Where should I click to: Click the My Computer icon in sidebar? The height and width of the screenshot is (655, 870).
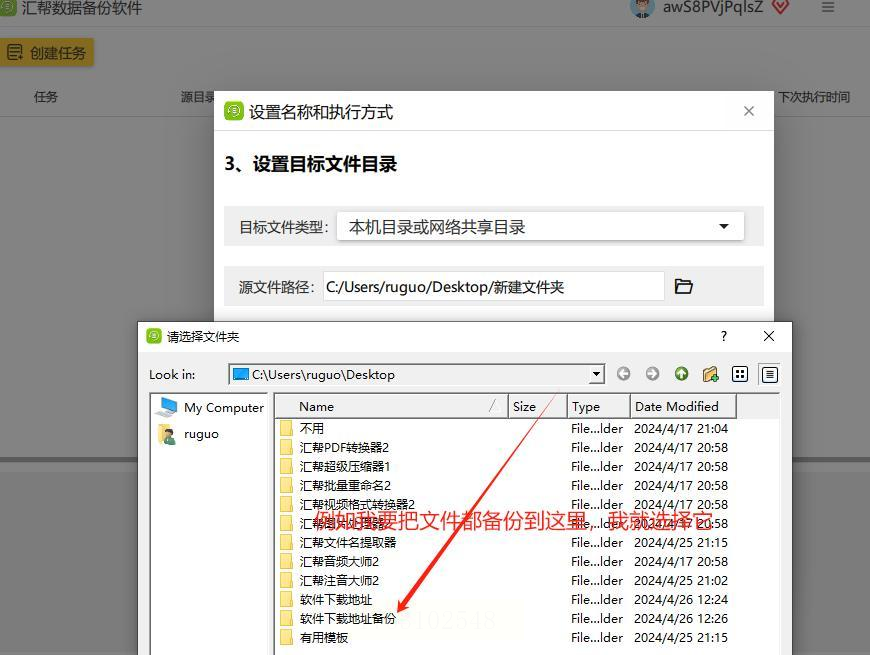point(166,407)
